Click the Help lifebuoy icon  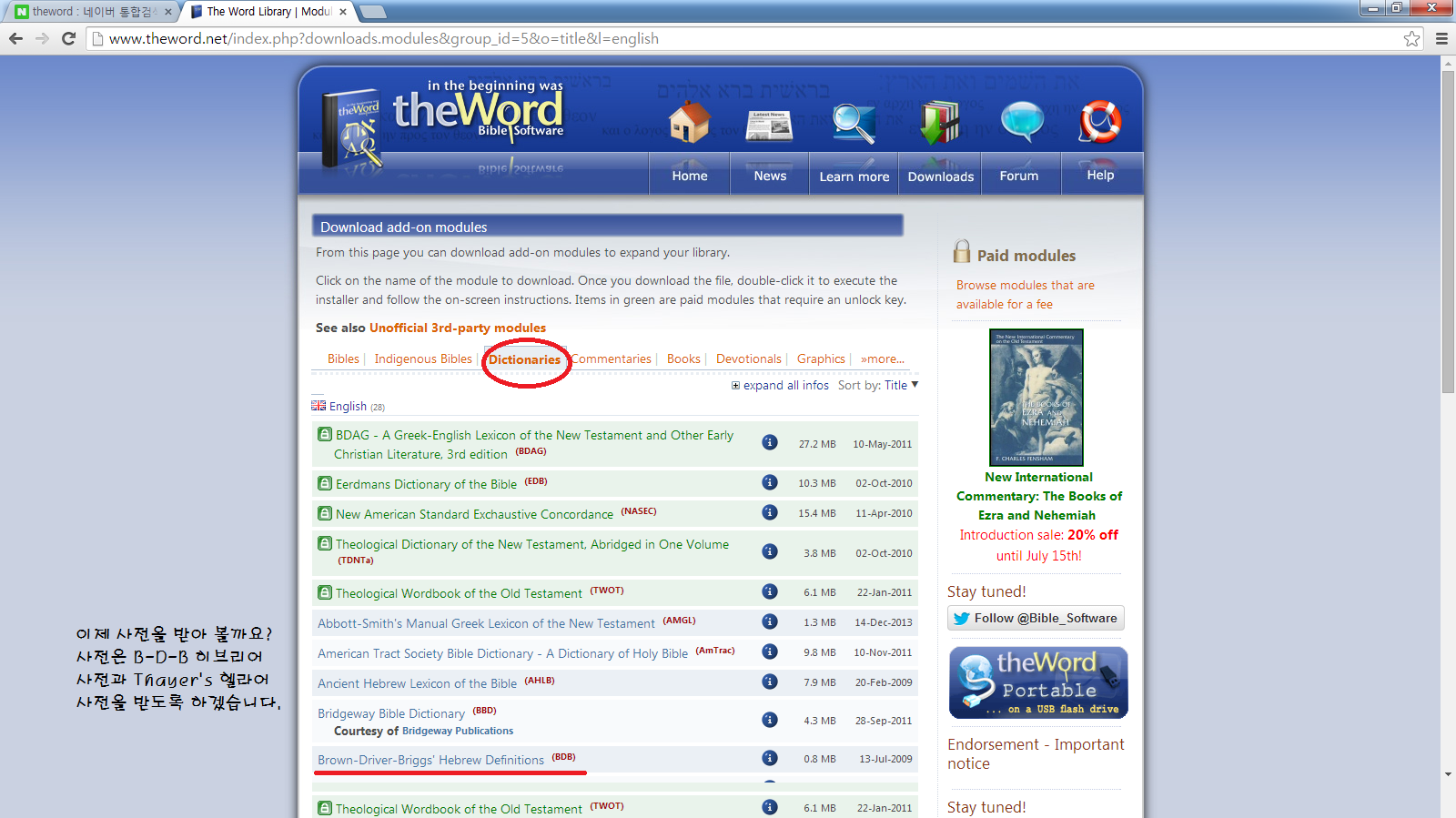click(x=1099, y=122)
